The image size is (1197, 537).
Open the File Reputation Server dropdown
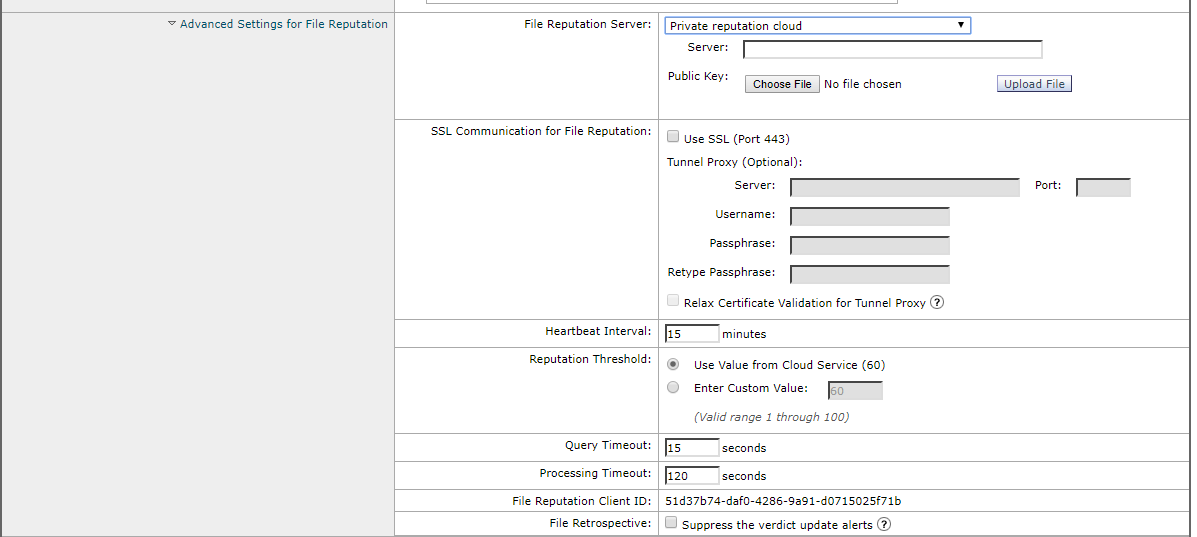click(x=818, y=25)
